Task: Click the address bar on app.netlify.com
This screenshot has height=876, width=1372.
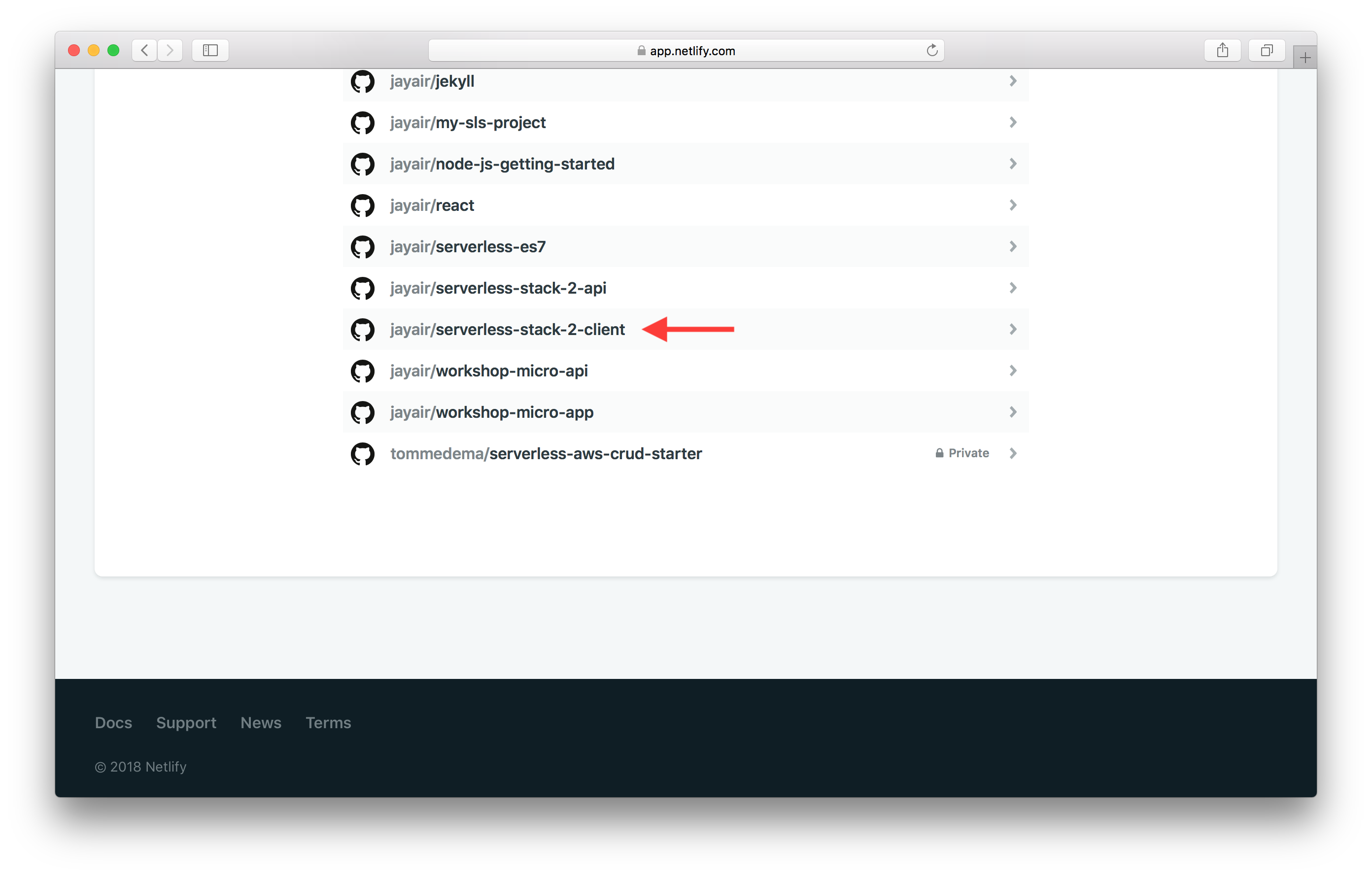Action: (686, 50)
